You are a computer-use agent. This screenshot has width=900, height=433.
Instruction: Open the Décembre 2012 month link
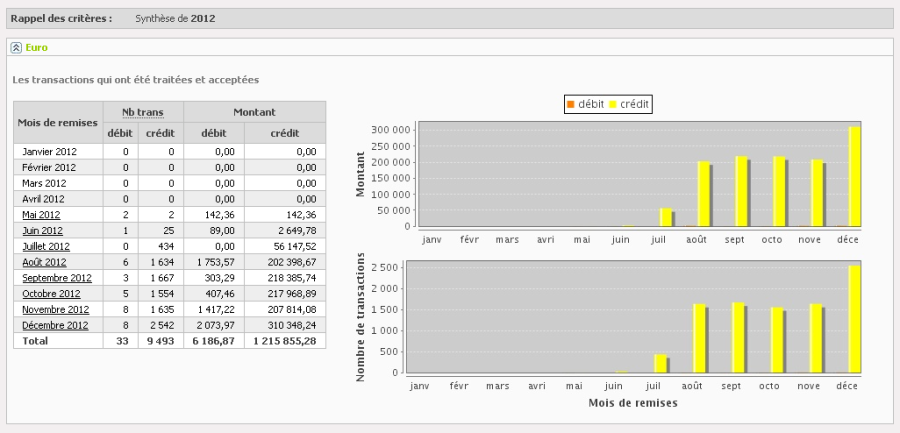(x=55, y=325)
